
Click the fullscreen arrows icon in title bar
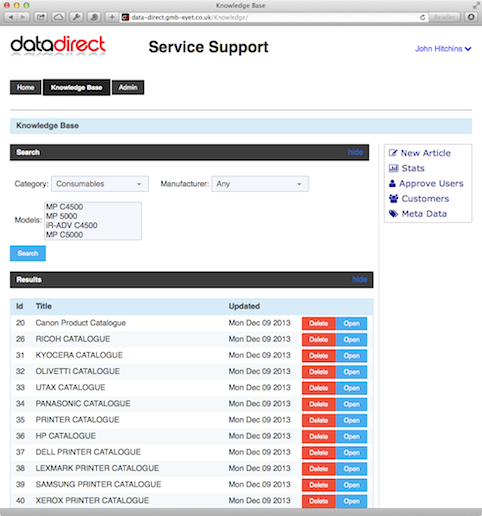tap(476, 5)
